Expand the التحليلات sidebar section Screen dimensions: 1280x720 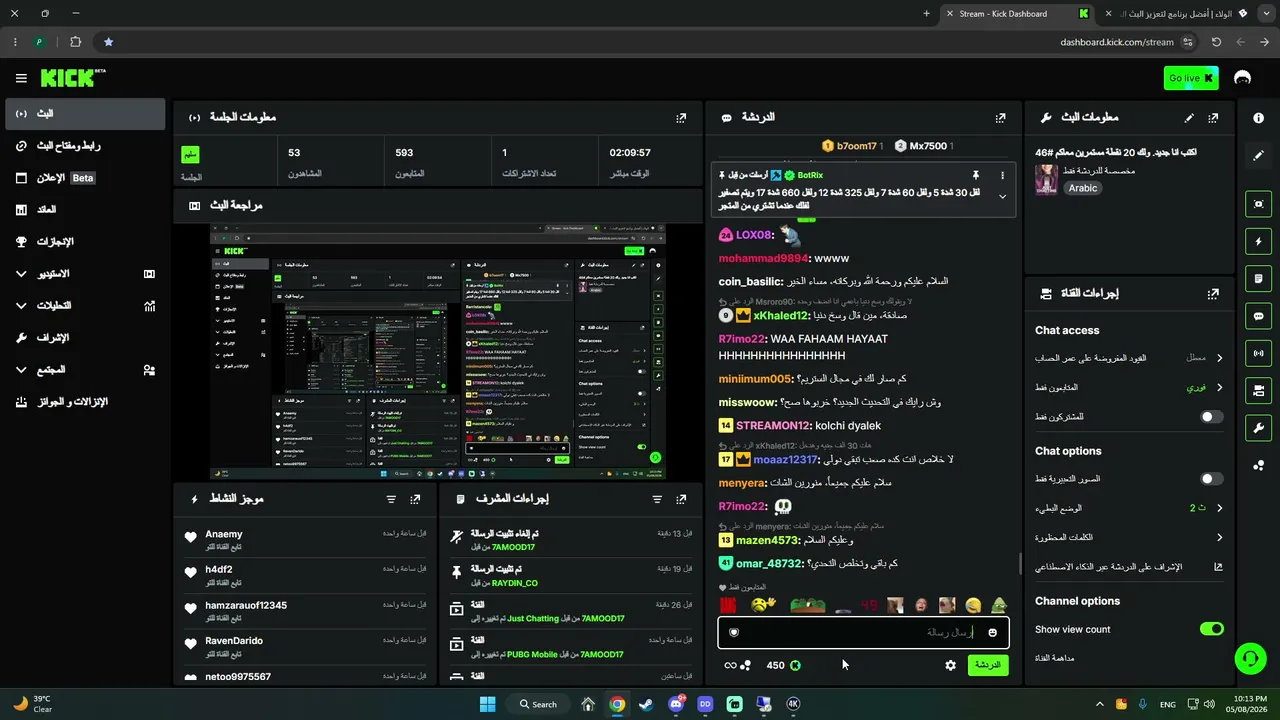84,306
